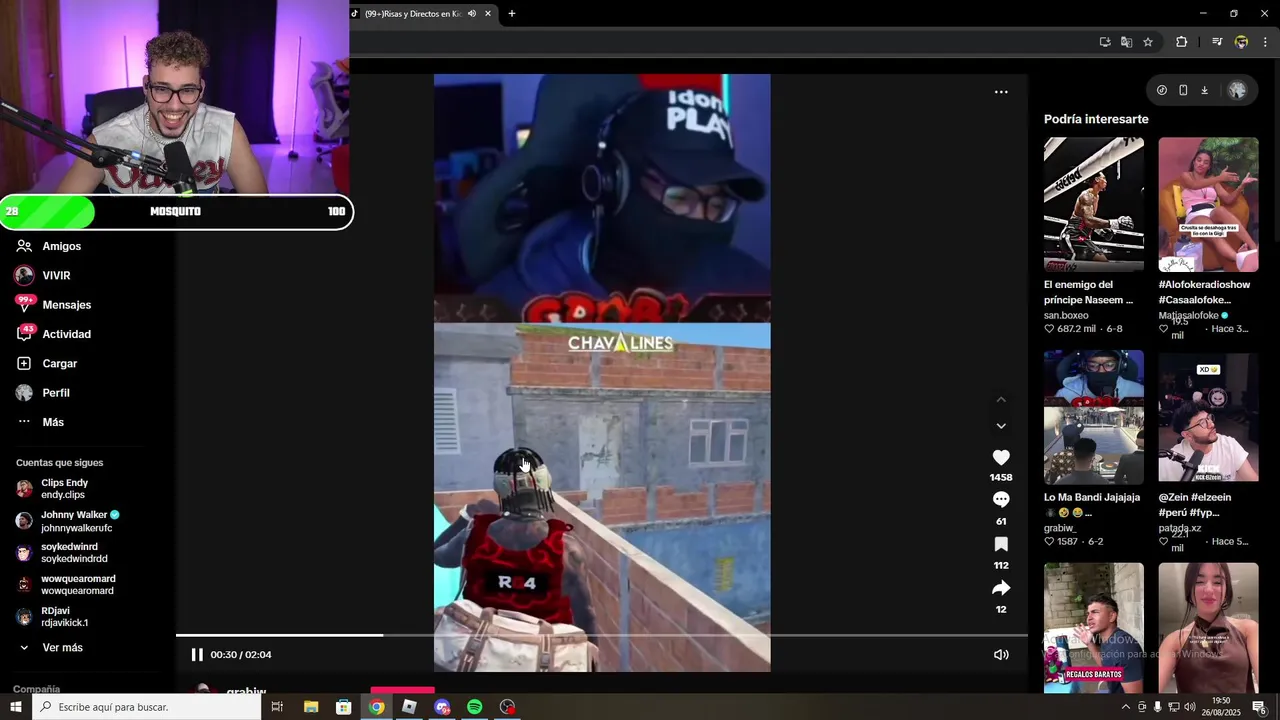Viewport: 1280px width, 720px height.
Task: Pause the playing TikTok video
Action: point(197,655)
